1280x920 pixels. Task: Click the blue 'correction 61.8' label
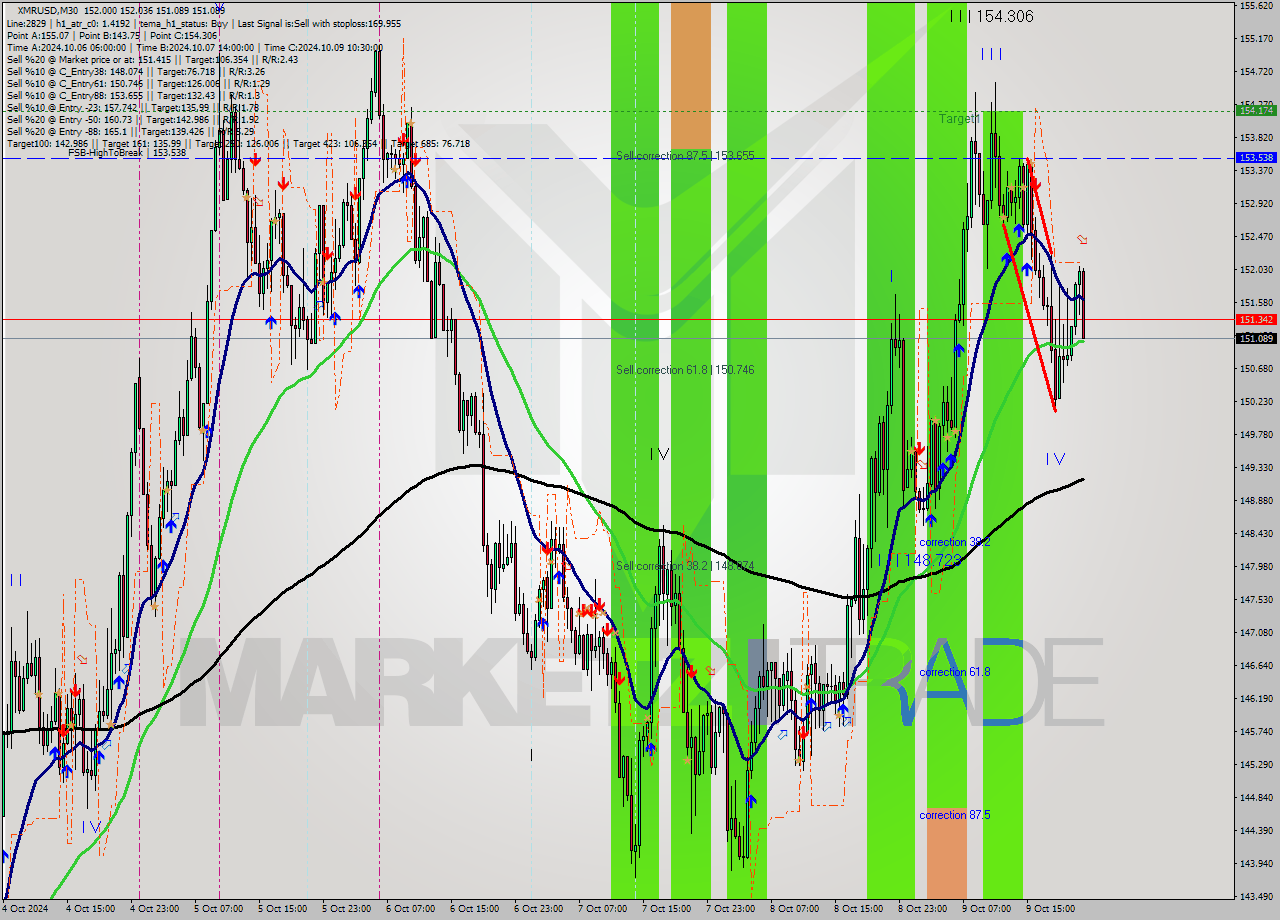tap(955, 672)
